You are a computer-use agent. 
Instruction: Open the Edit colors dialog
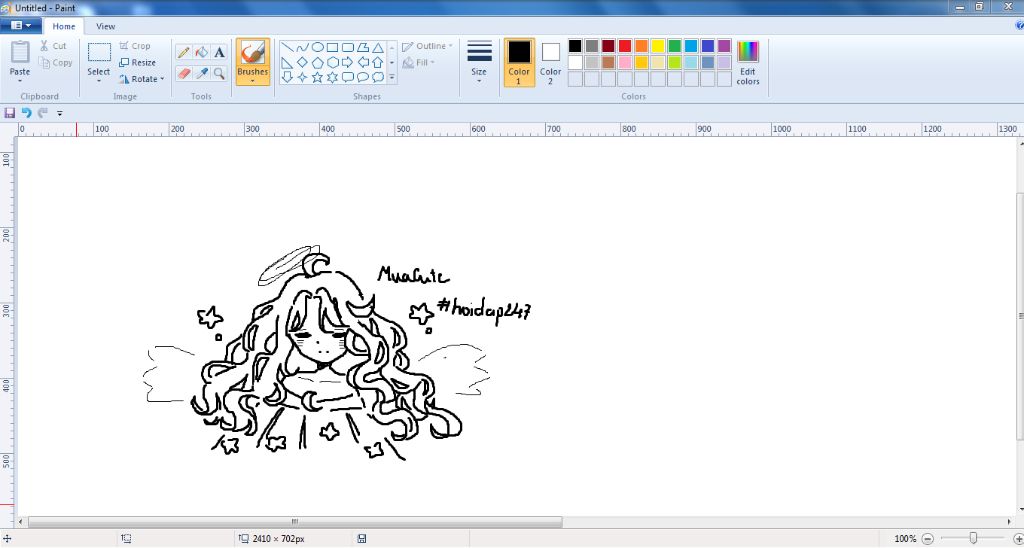748,62
